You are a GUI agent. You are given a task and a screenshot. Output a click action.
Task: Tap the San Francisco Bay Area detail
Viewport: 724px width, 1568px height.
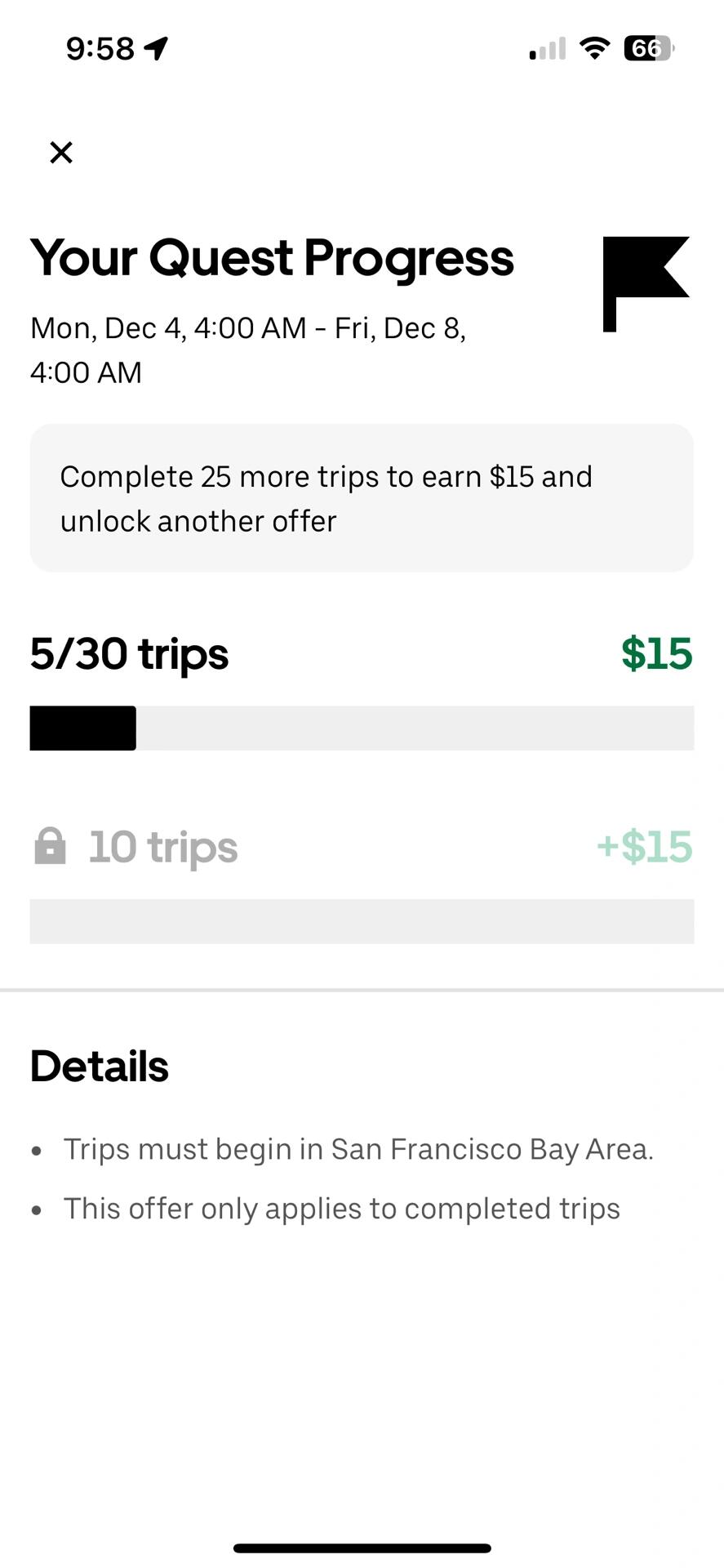click(358, 1149)
